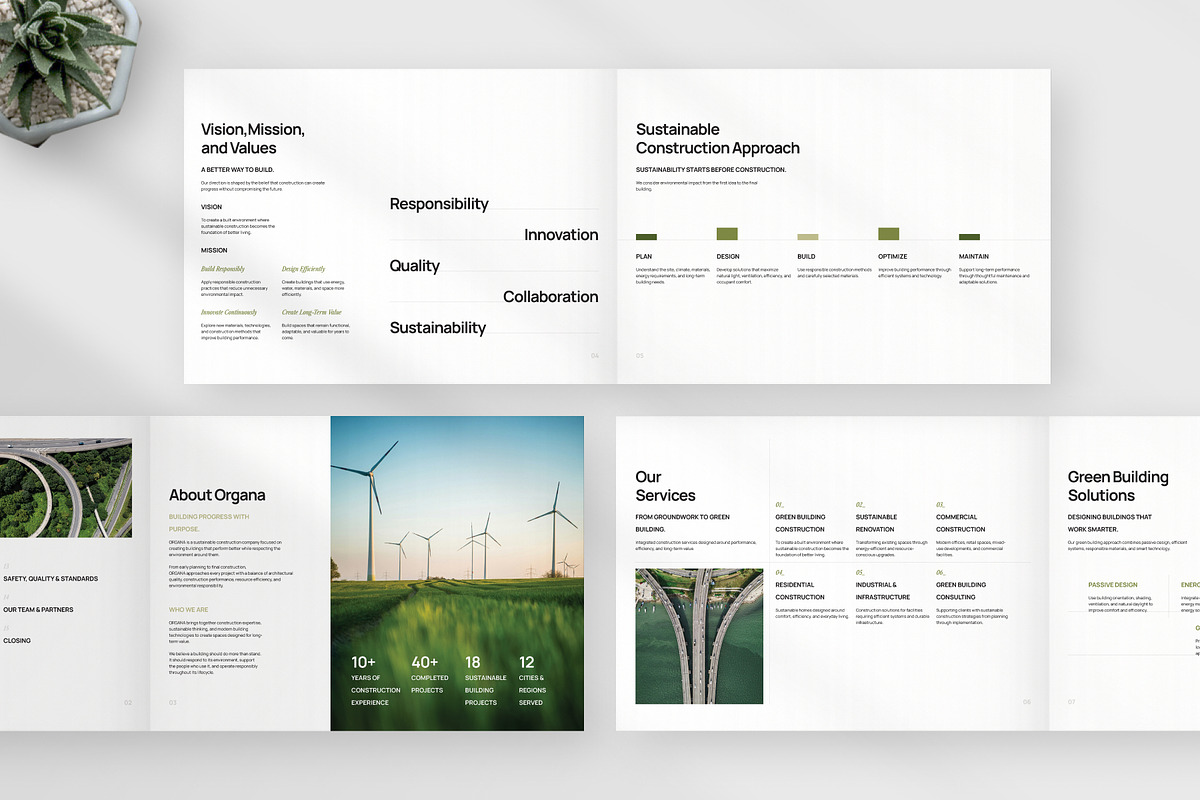Select the dark green bar above MAINTAIN
Image resolution: width=1200 pixels, height=800 pixels.
click(969, 237)
